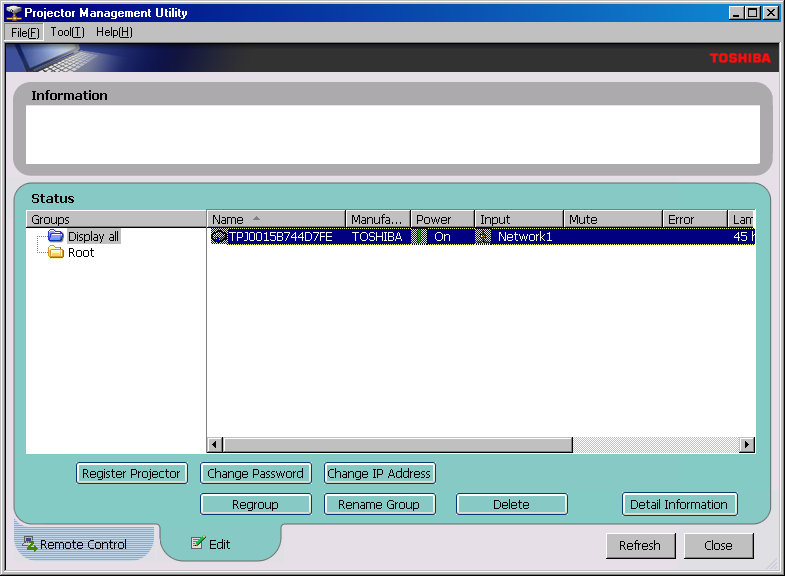Select Display all in Groups tree
The width and height of the screenshot is (785, 576).
click(94, 236)
